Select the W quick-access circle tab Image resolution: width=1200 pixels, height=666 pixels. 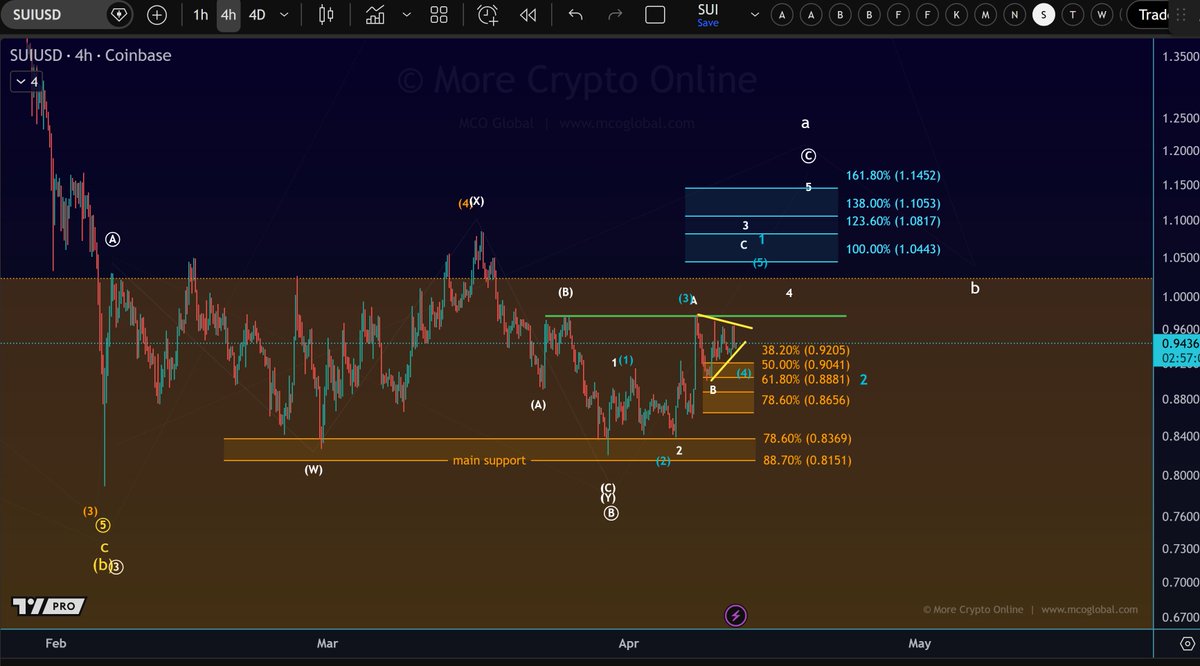(1102, 15)
